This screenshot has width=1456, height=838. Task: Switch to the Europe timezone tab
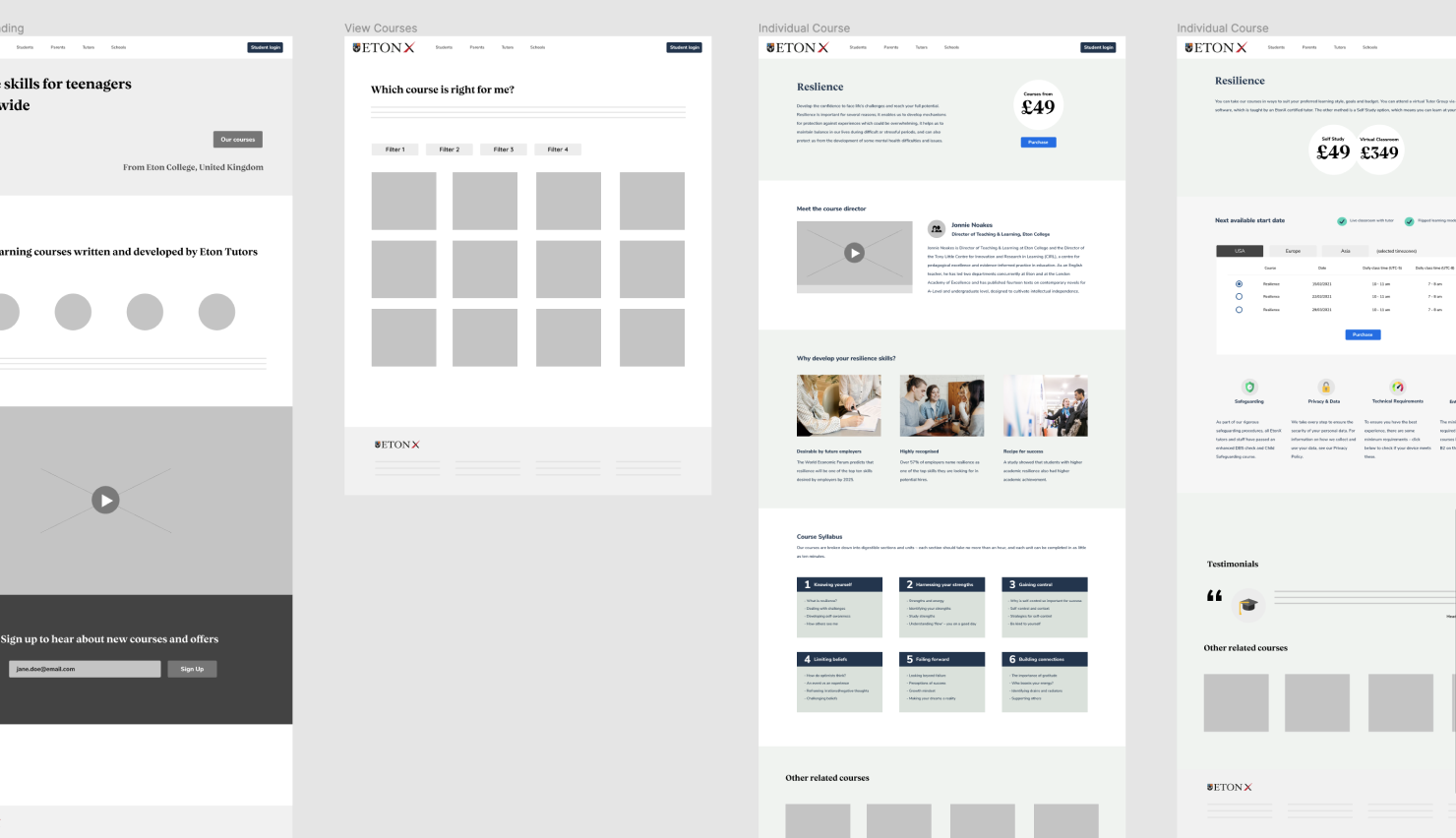[1293, 251]
